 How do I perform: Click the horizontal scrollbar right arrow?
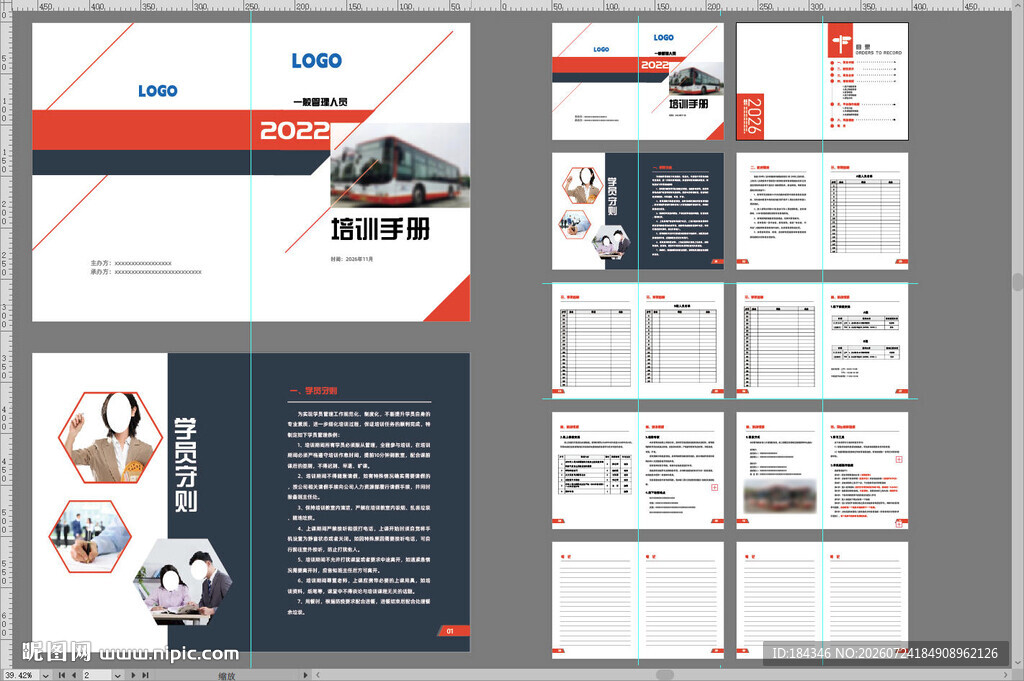tap(1006, 675)
